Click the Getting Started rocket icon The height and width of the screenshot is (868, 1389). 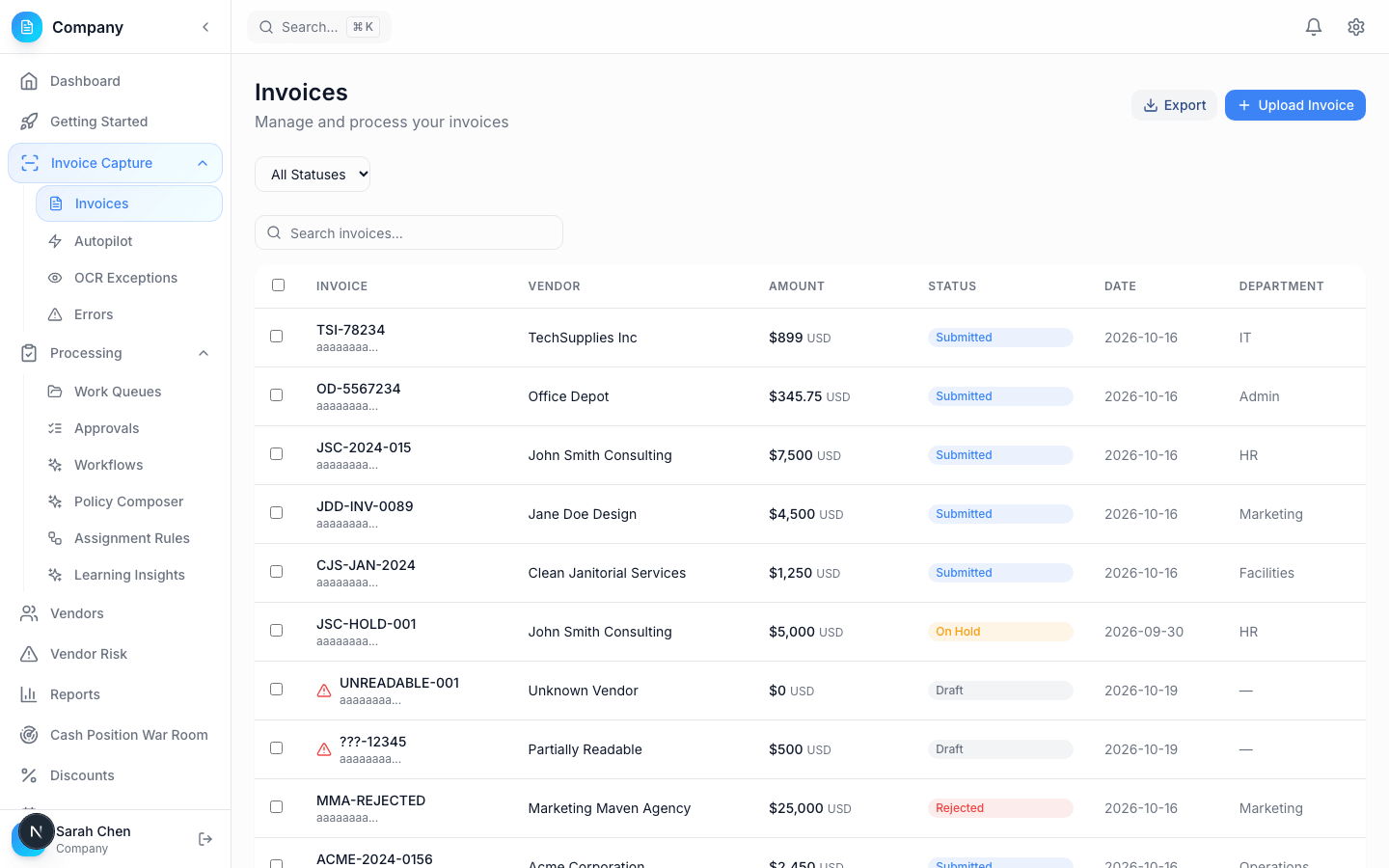tap(29, 122)
